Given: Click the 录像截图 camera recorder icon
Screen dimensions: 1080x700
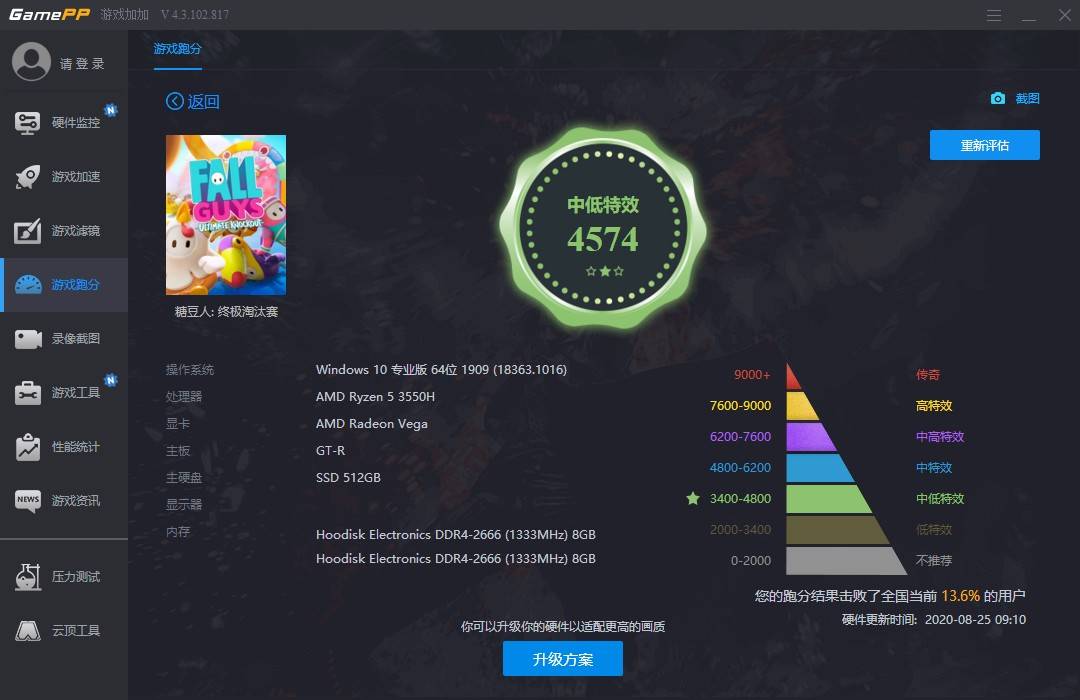Looking at the screenshot, I should tap(28, 339).
